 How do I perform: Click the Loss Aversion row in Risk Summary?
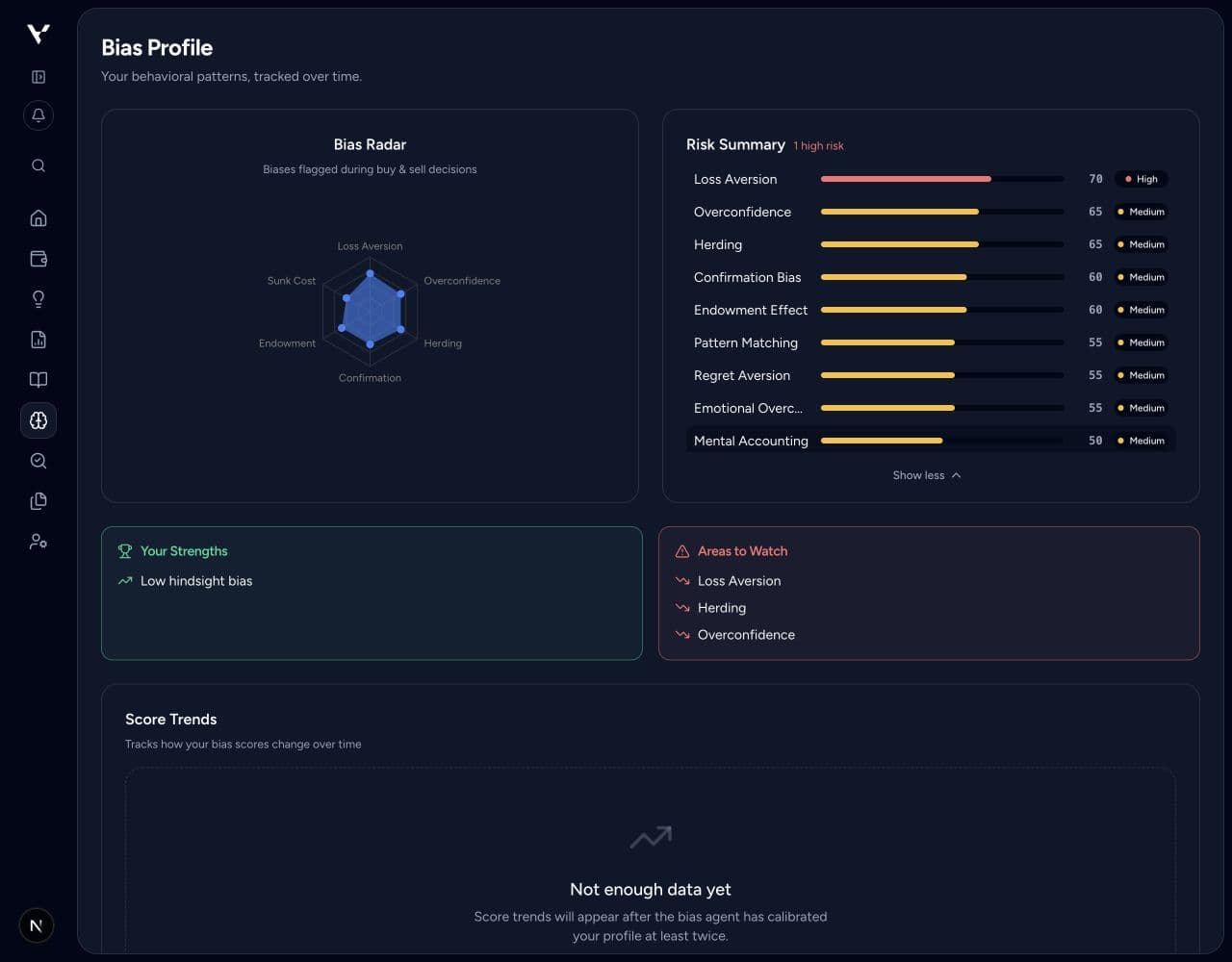(931, 179)
